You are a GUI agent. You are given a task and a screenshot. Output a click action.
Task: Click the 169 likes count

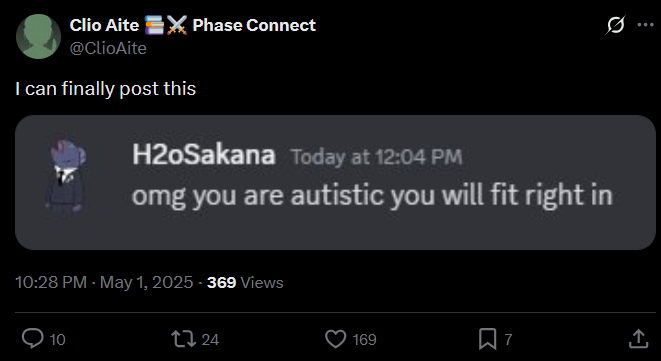[364, 340]
